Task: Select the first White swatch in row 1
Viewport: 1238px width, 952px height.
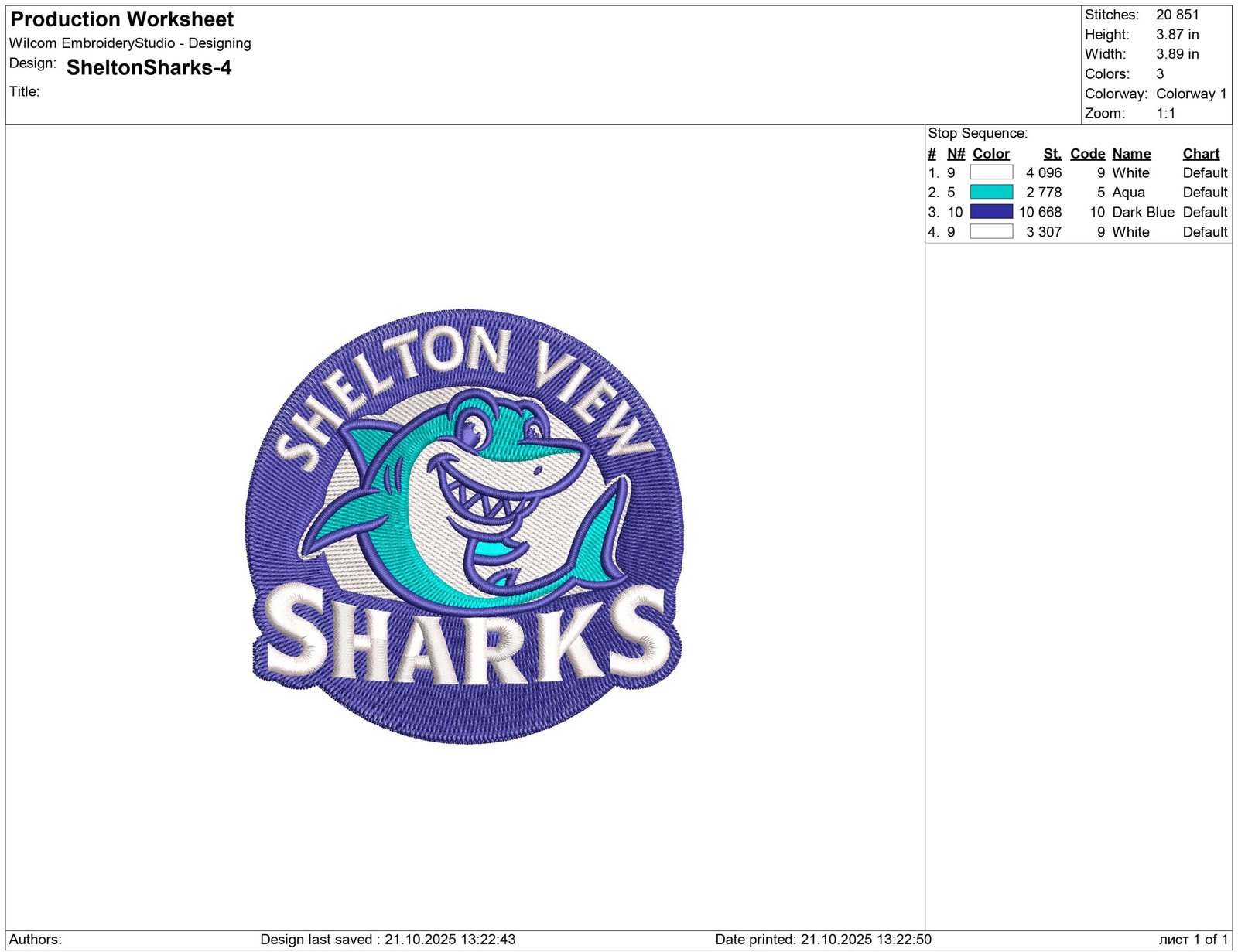Action: click(991, 172)
